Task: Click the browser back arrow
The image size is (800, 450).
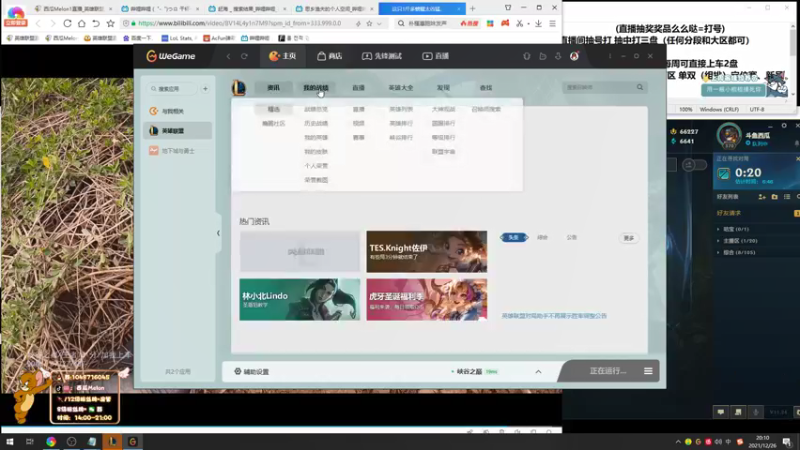Action: (x=38, y=23)
